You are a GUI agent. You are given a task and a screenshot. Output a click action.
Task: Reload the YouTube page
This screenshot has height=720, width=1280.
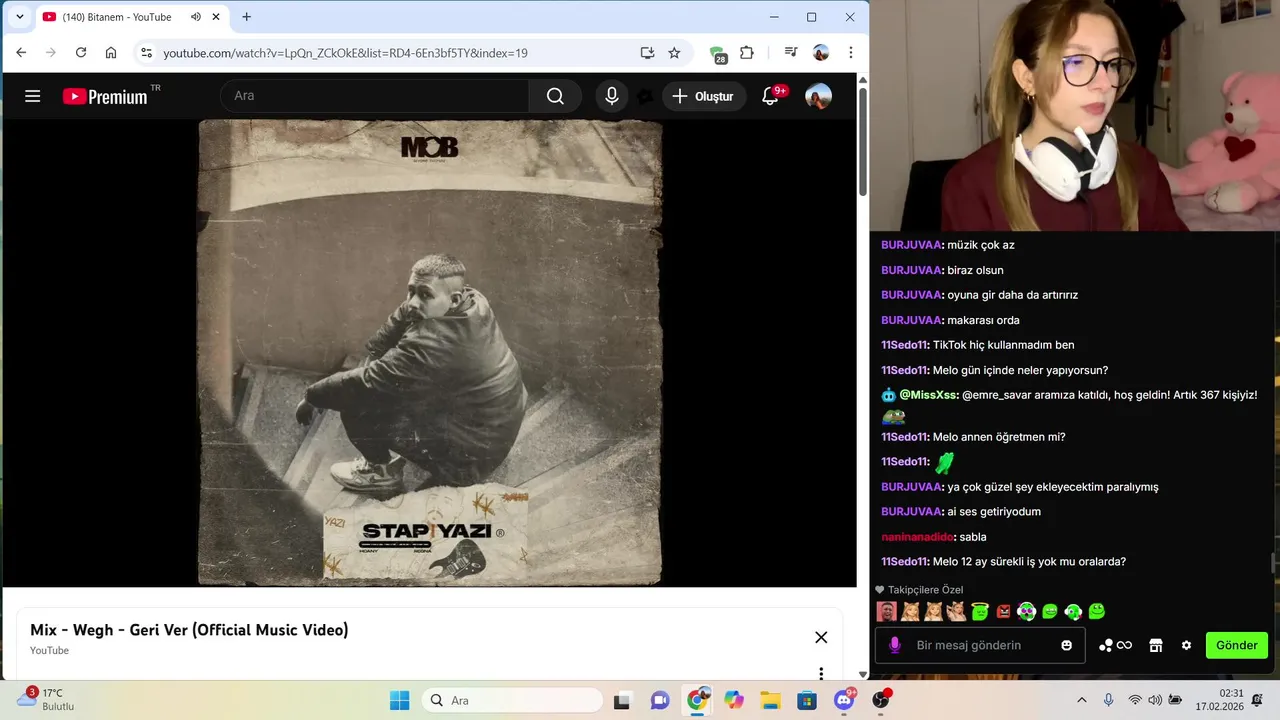[x=81, y=53]
